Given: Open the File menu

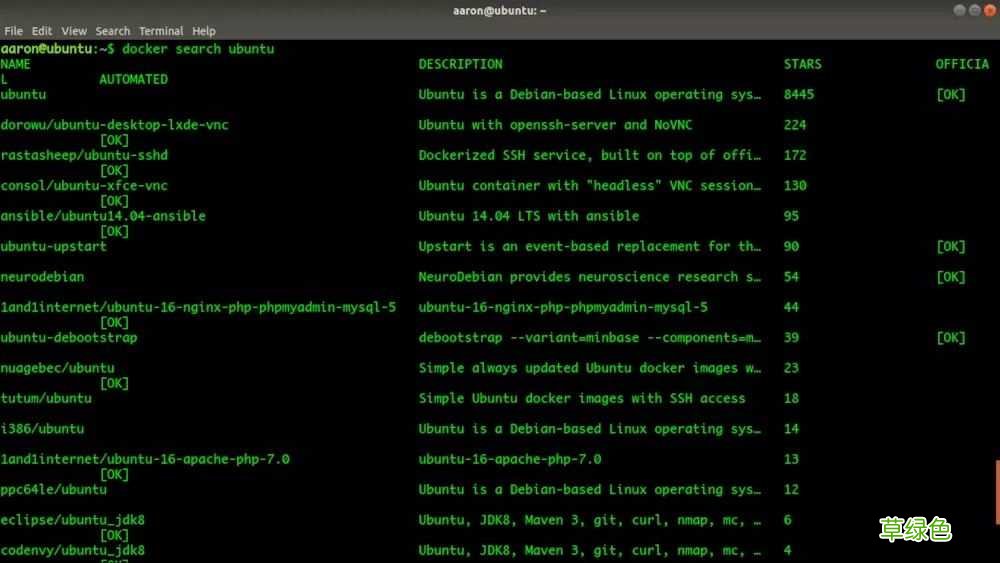Looking at the screenshot, I should coord(13,31).
